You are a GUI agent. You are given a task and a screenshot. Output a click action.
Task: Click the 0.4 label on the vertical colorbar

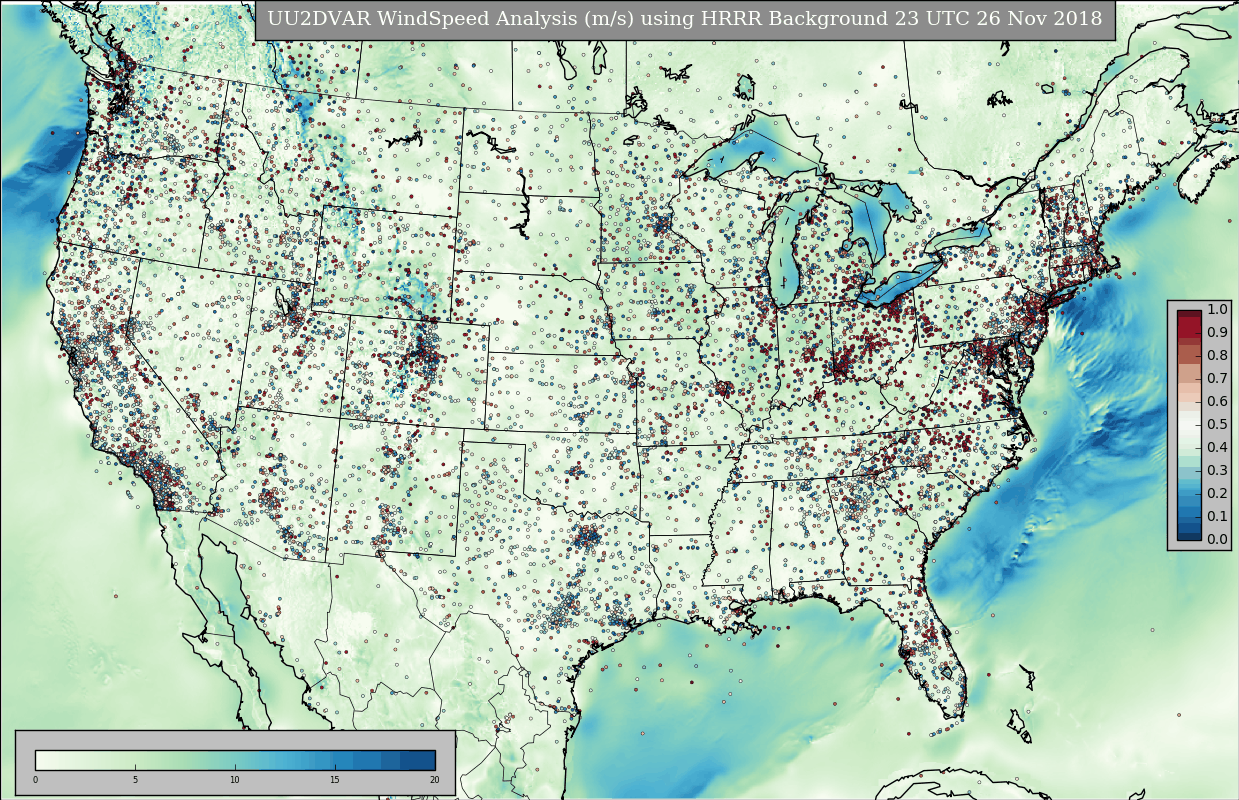tap(1217, 448)
